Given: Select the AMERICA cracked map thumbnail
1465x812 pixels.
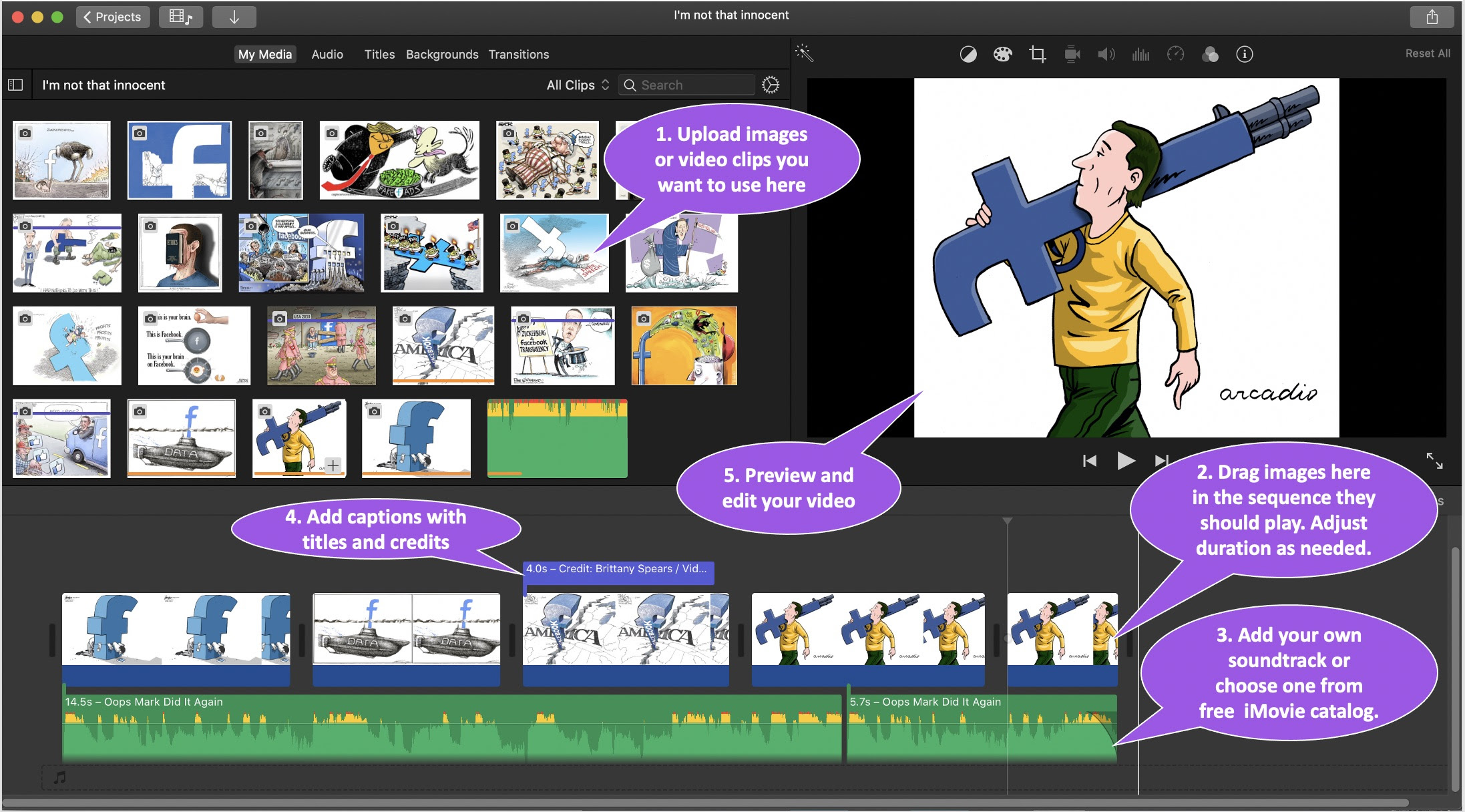Looking at the screenshot, I should click(x=443, y=346).
